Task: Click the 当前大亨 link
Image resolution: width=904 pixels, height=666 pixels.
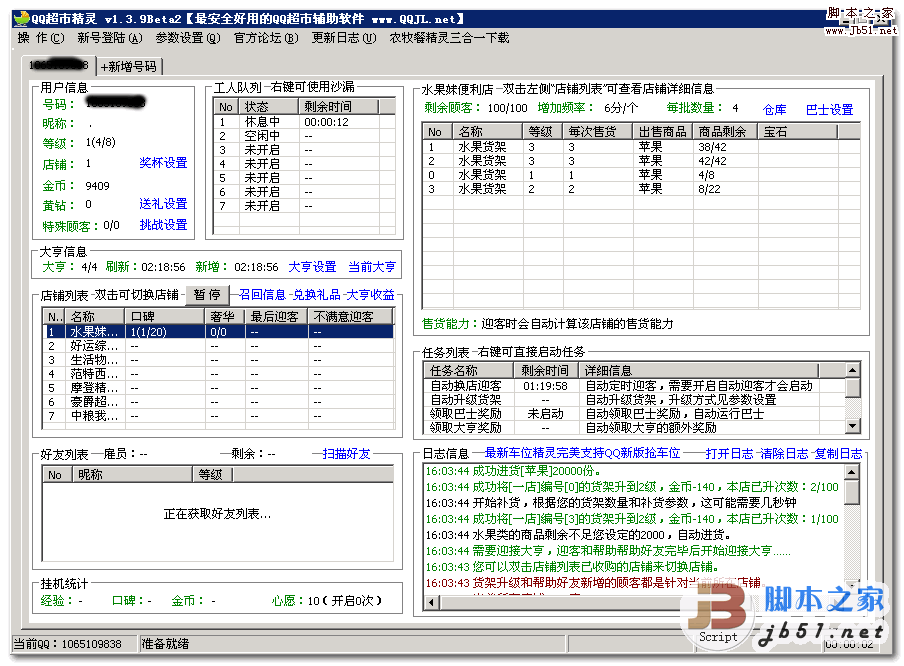Action: coord(372,267)
